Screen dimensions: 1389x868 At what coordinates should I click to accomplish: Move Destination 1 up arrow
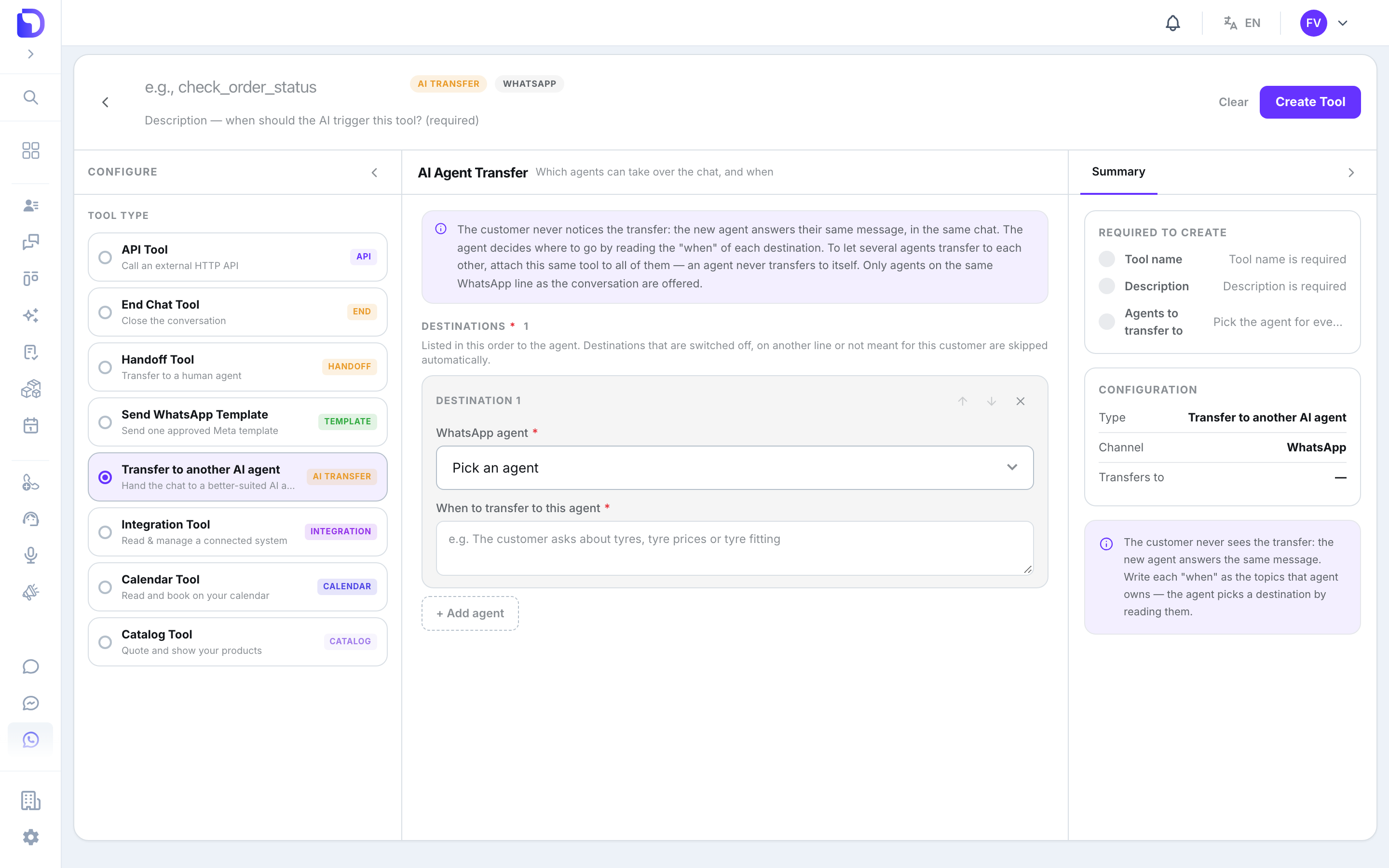[963, 401]
